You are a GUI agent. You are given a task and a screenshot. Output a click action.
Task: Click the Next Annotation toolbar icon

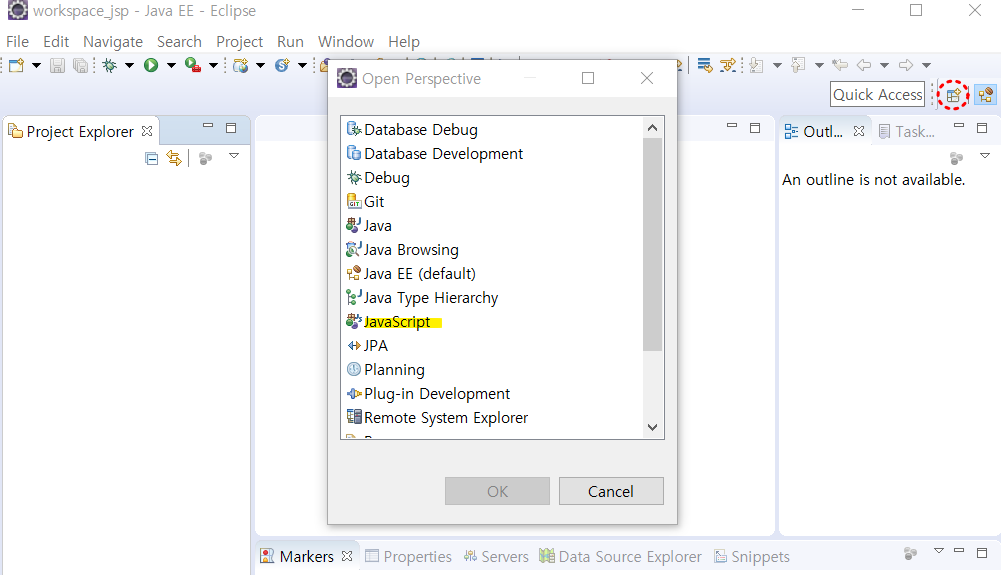click(x=756, y=65)
